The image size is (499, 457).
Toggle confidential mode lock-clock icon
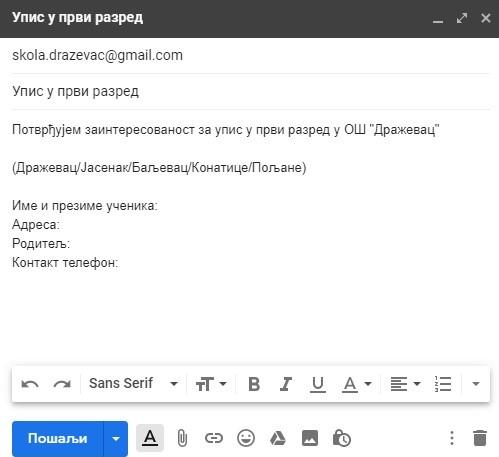342,438
